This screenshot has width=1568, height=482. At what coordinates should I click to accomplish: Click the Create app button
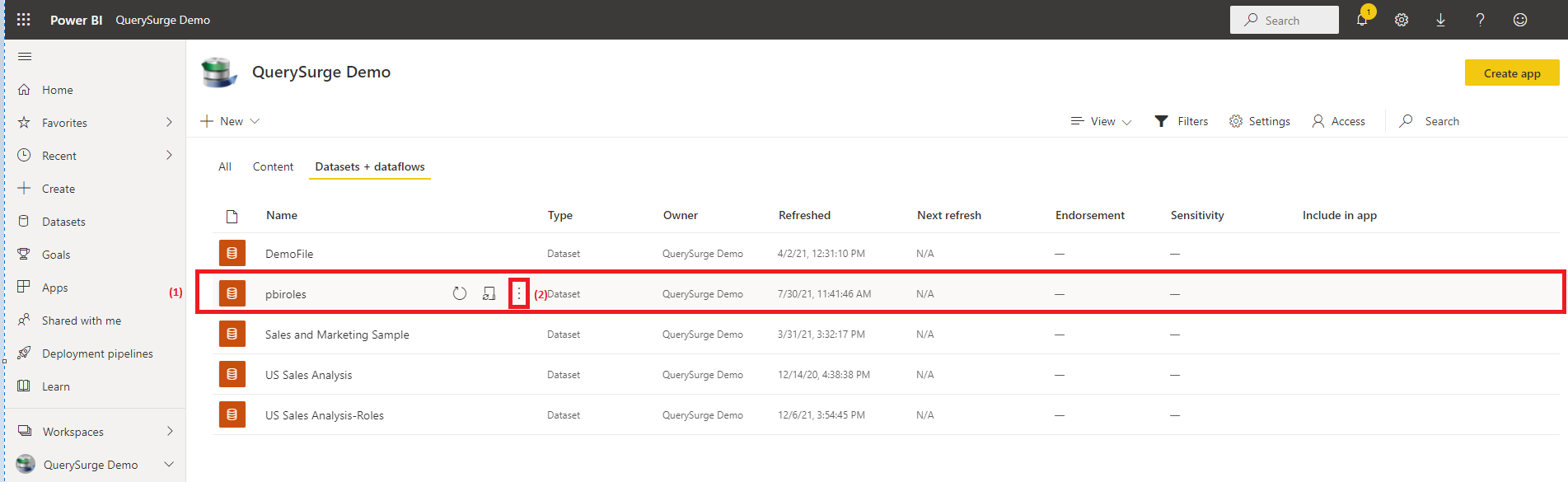click(1512, 73)
